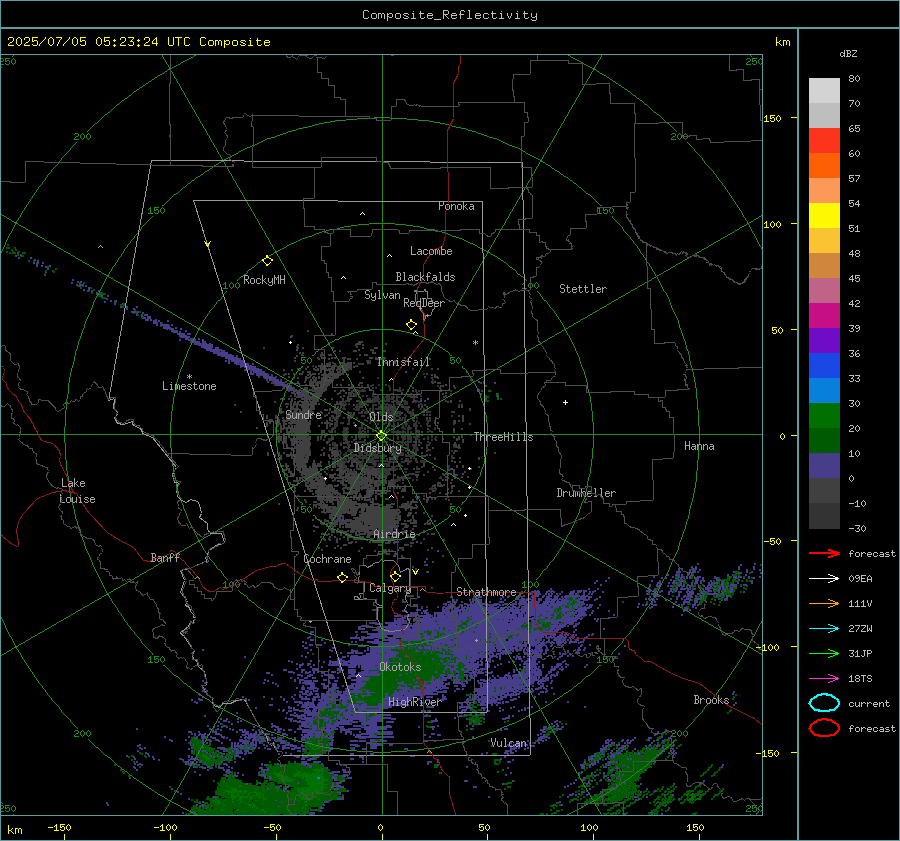Click the Stettler label

(x=583, y=289)
